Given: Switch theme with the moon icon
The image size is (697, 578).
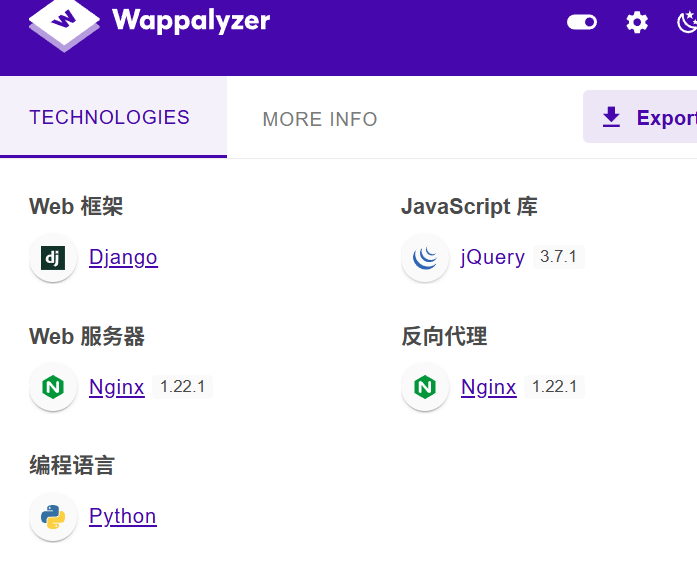Looking at the screenshot, I should [x=687, y=22].
